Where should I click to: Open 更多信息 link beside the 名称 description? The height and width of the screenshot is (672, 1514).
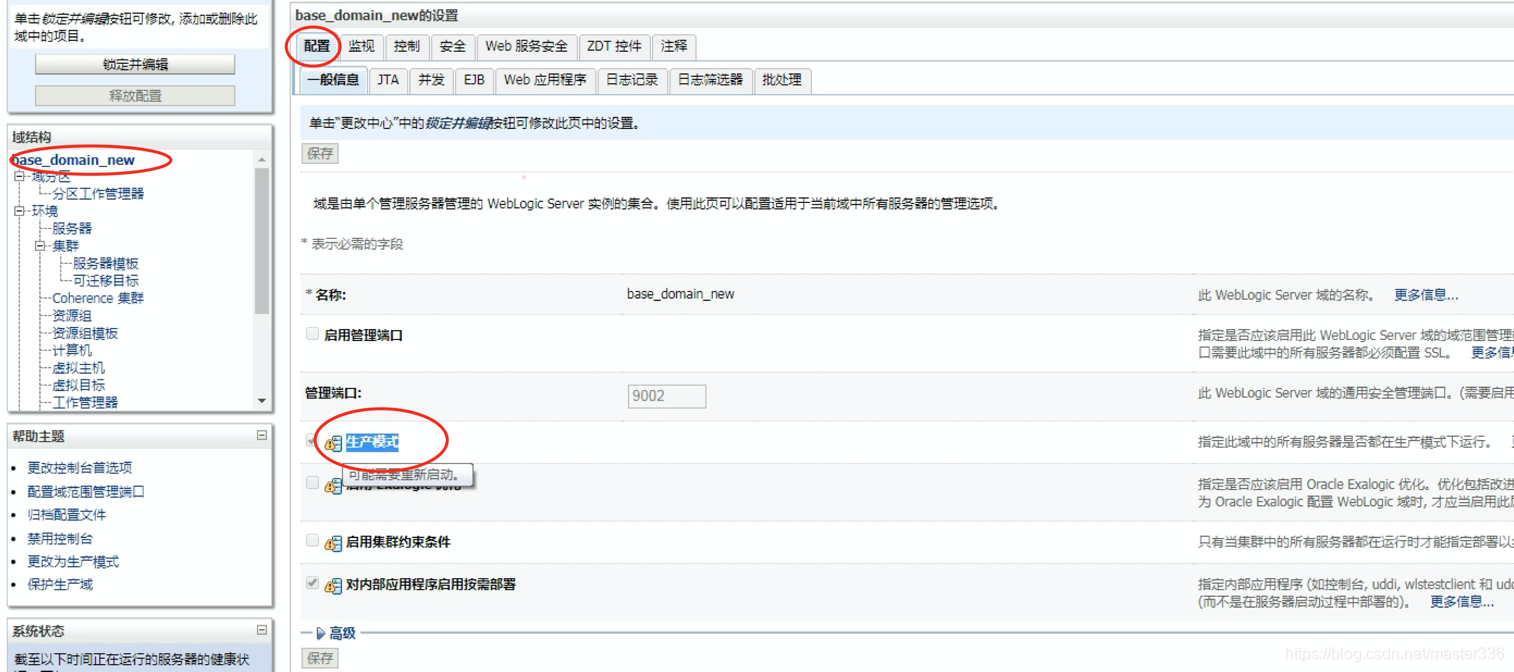(x=1426, y=295)
